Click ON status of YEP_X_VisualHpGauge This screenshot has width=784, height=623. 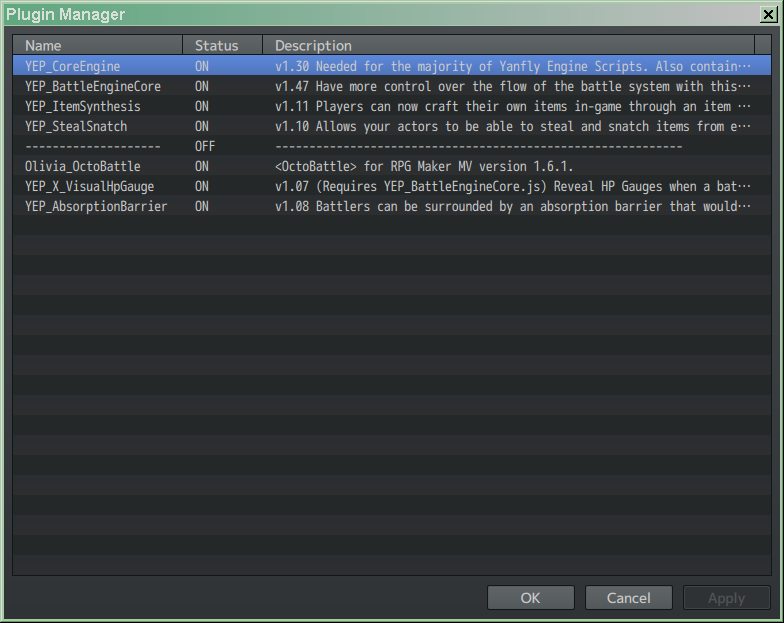tap(202, 186)
